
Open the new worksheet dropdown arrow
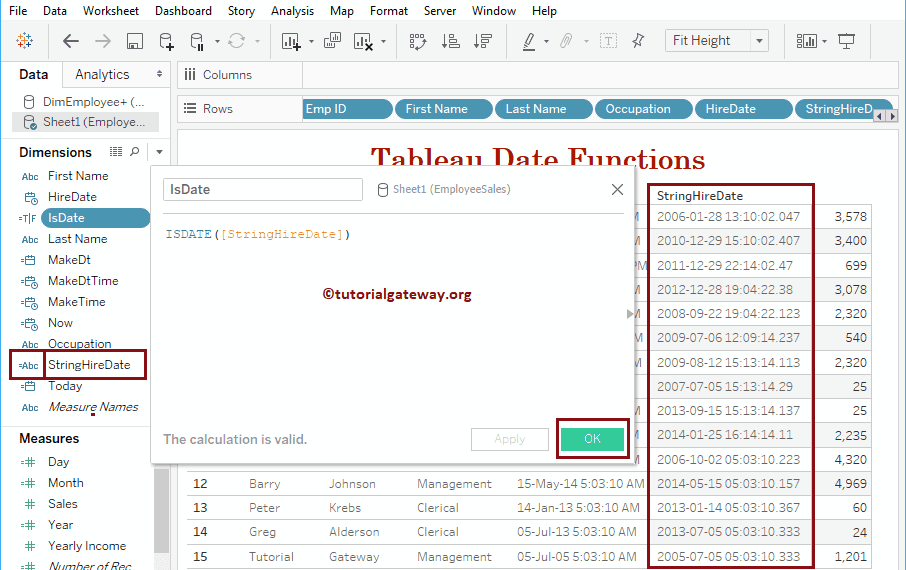coord(311,42)
